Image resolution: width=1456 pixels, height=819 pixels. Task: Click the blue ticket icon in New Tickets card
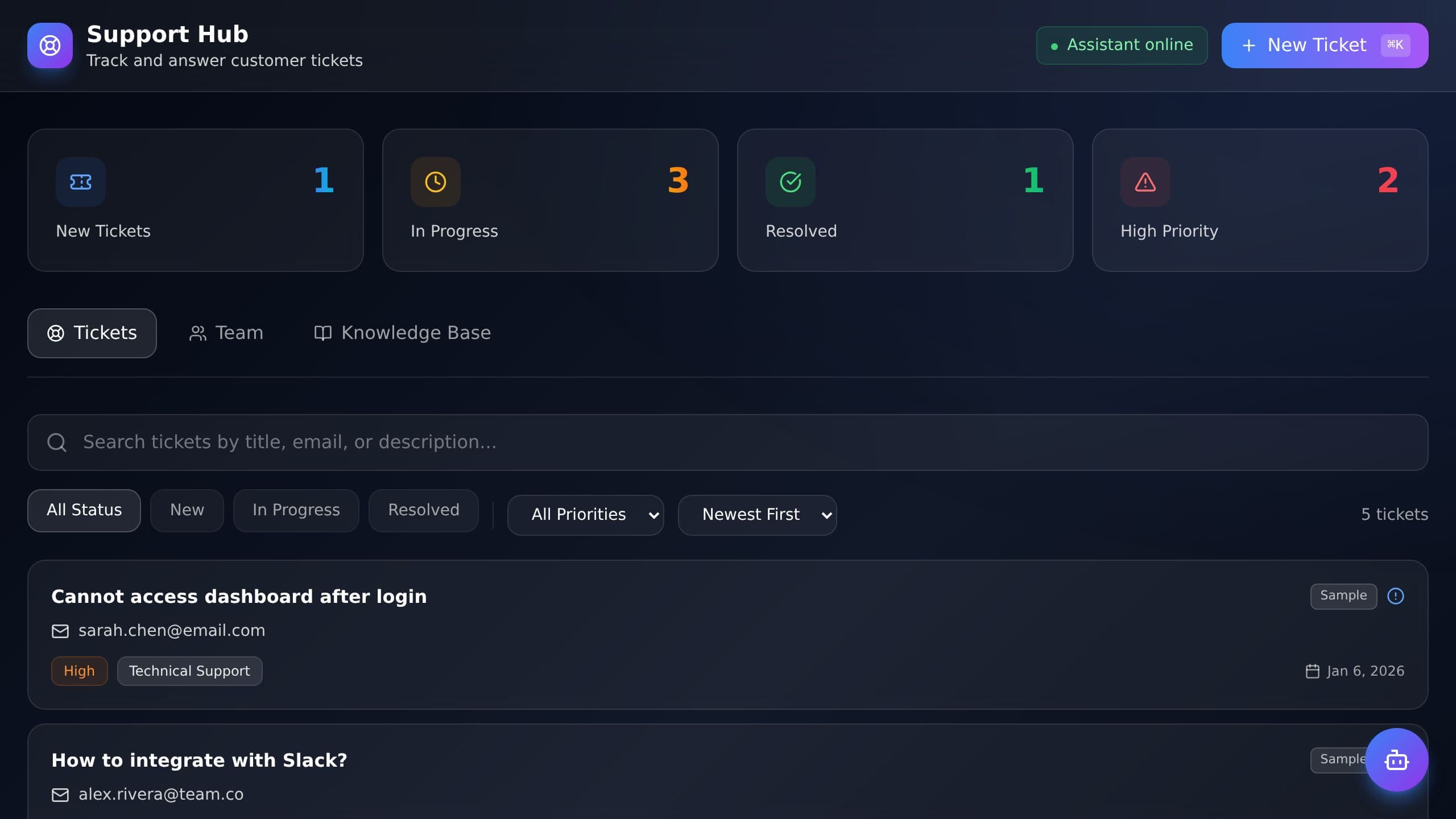click(81, 182)
